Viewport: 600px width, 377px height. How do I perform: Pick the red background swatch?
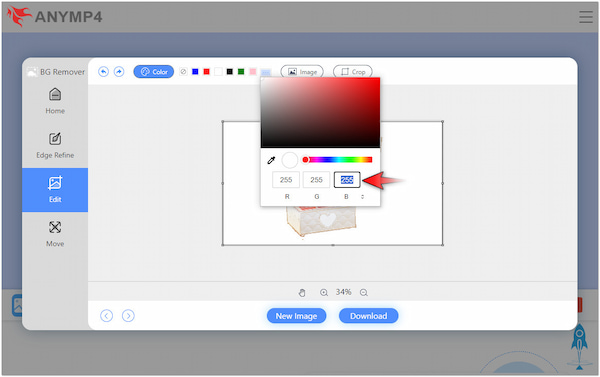click(x=207, y=72)
